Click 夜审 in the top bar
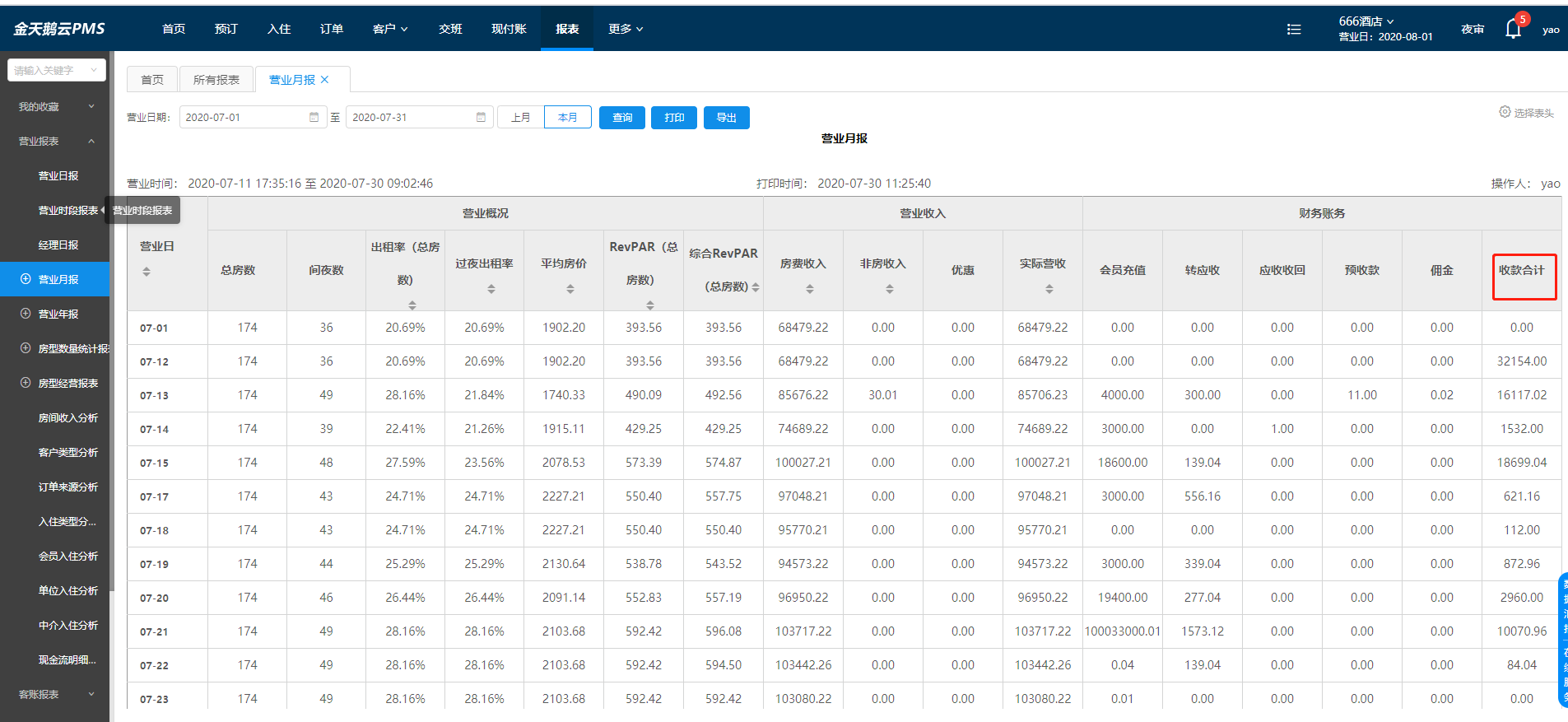1568x722 pixels. 1473,29
